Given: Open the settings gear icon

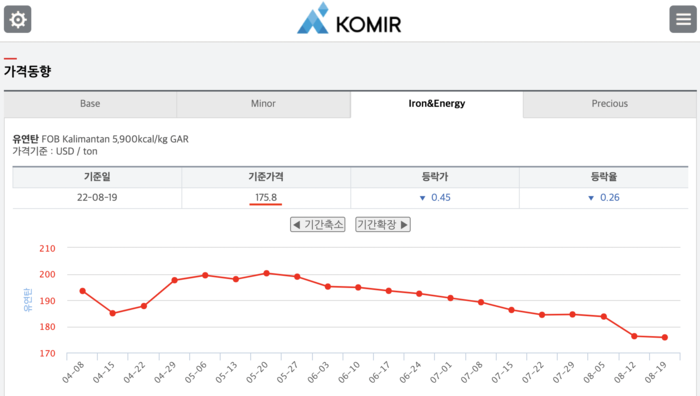Looking at the screenshot, I should tap(18, 19).
